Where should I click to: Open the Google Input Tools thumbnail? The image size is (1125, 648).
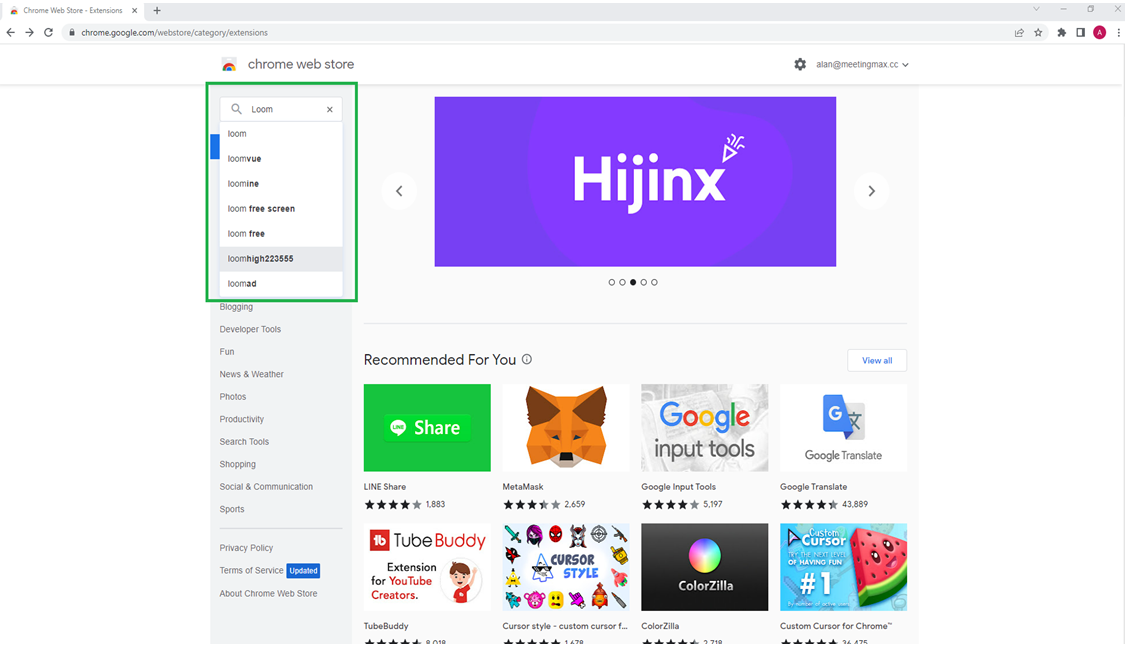[x=705, y=428]
